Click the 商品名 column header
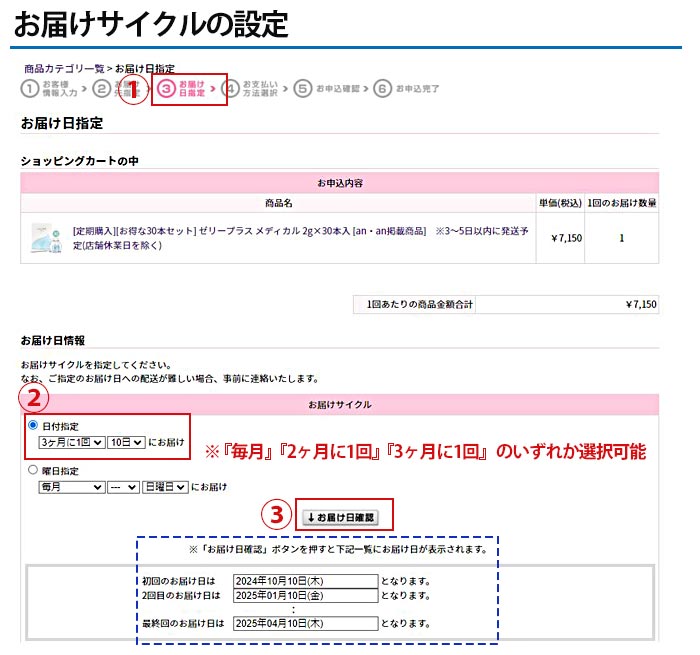This screenshot has height=655, width=700. click(279, 203)
